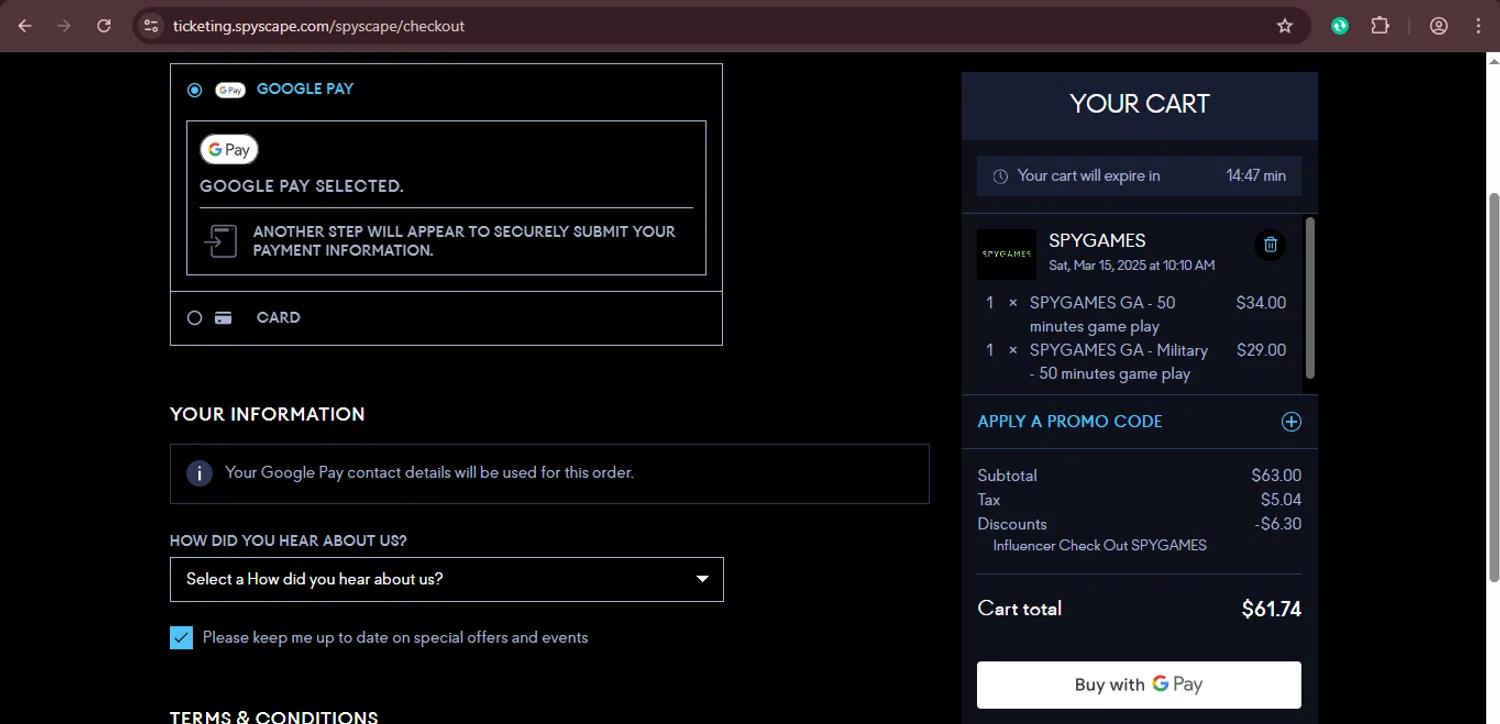Click the Tax $5.04 value
Image resolution: width=1500 pixels, height=724 pixels.
click(x=1281, y=500)
